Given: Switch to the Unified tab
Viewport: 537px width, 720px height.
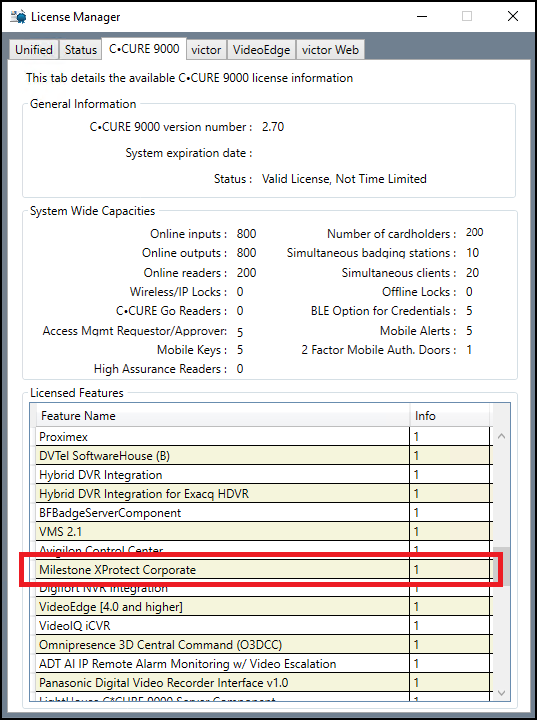Looking at the screenshot, I should [x=34, y=50].
